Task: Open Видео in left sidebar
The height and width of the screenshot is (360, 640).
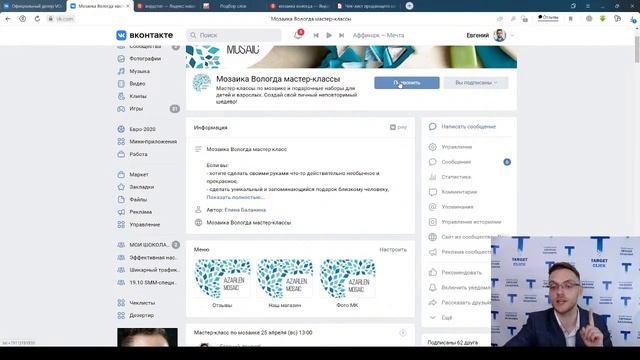Action: (x=137, y=84)
